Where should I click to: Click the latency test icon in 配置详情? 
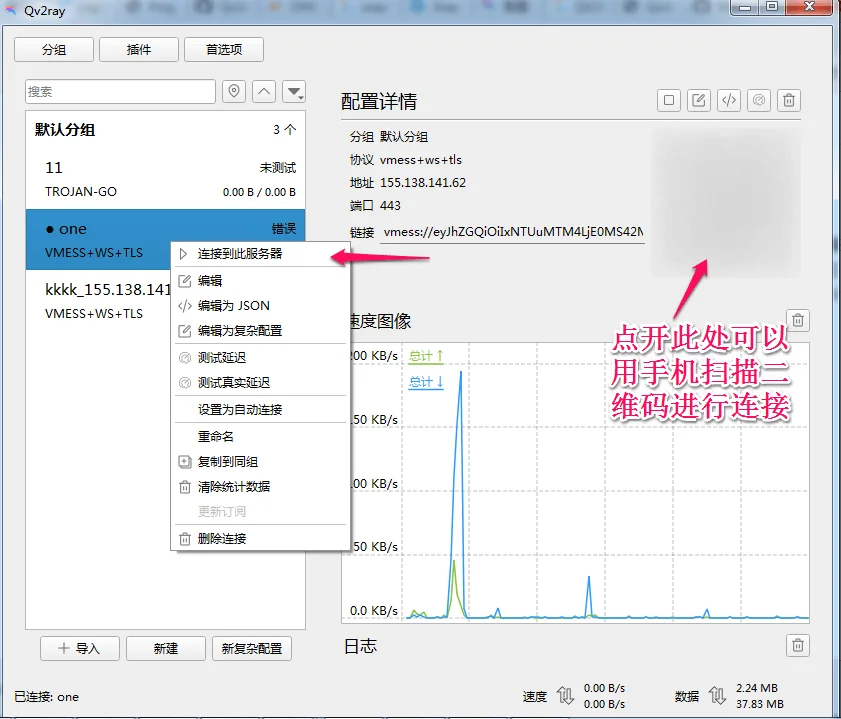click(x=759, y=100)
